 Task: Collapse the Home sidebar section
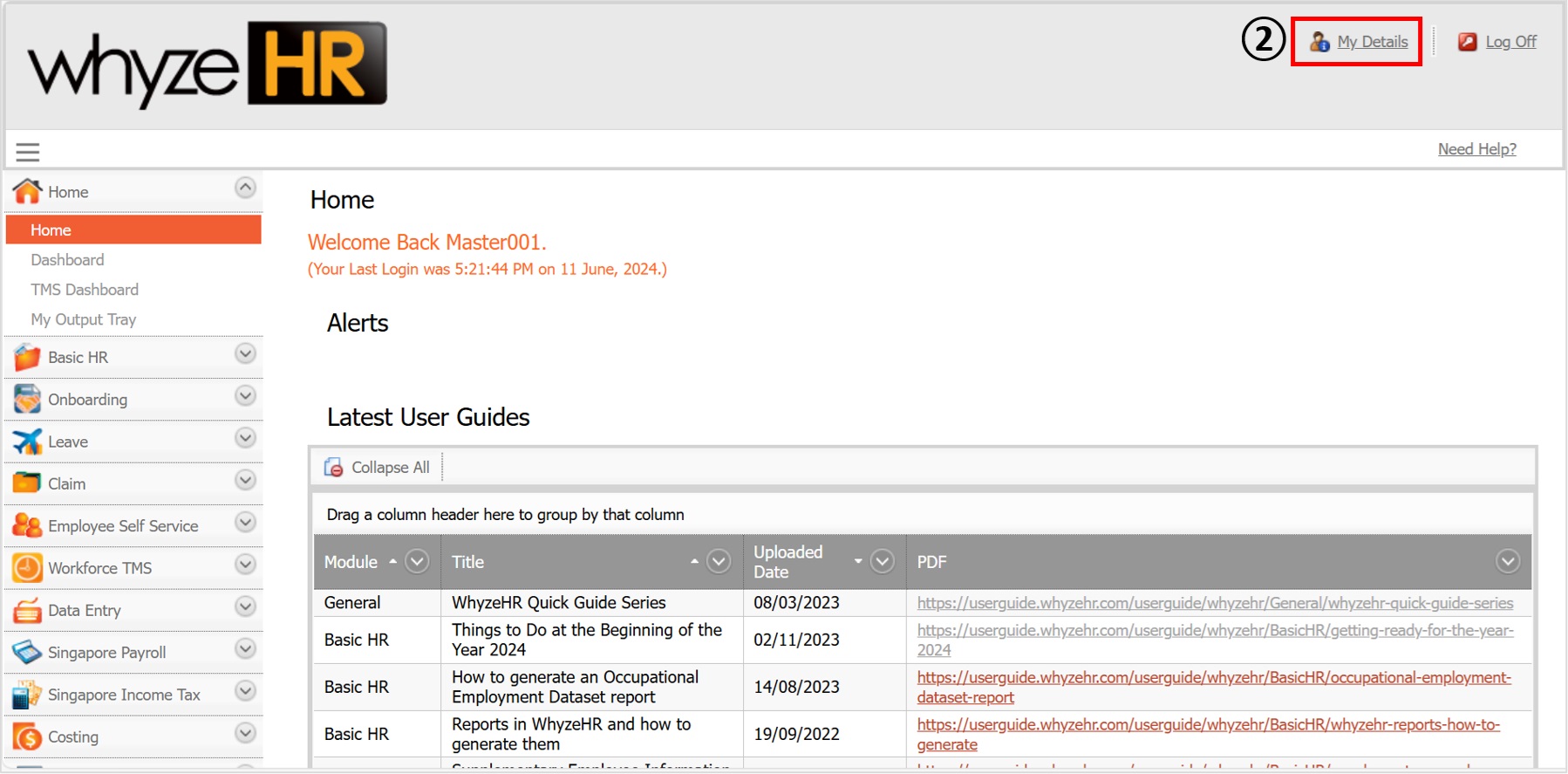coord(246,188)
